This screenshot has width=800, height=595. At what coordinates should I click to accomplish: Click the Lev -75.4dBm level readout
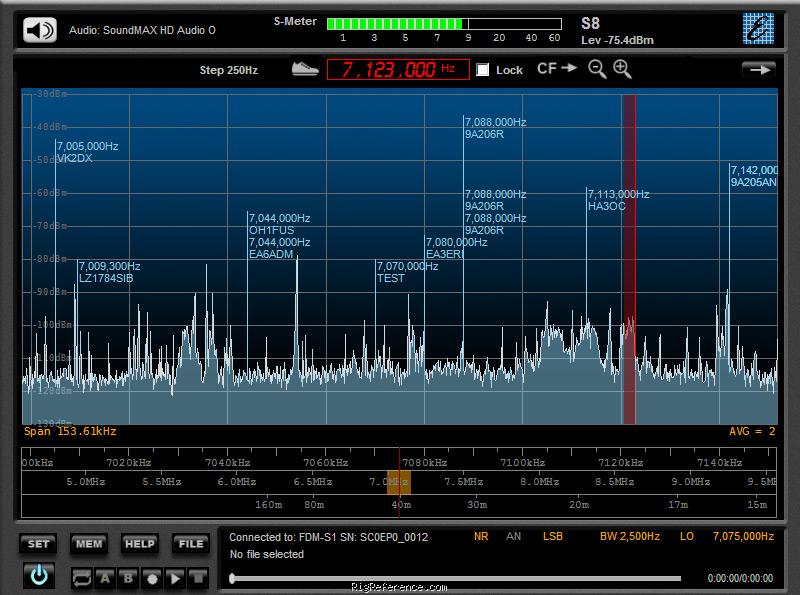coord(617,40)
